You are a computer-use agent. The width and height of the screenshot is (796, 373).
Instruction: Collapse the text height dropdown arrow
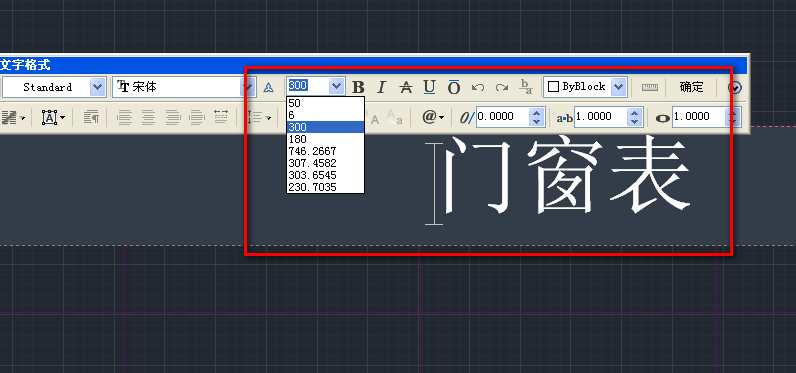click(336, 87)
